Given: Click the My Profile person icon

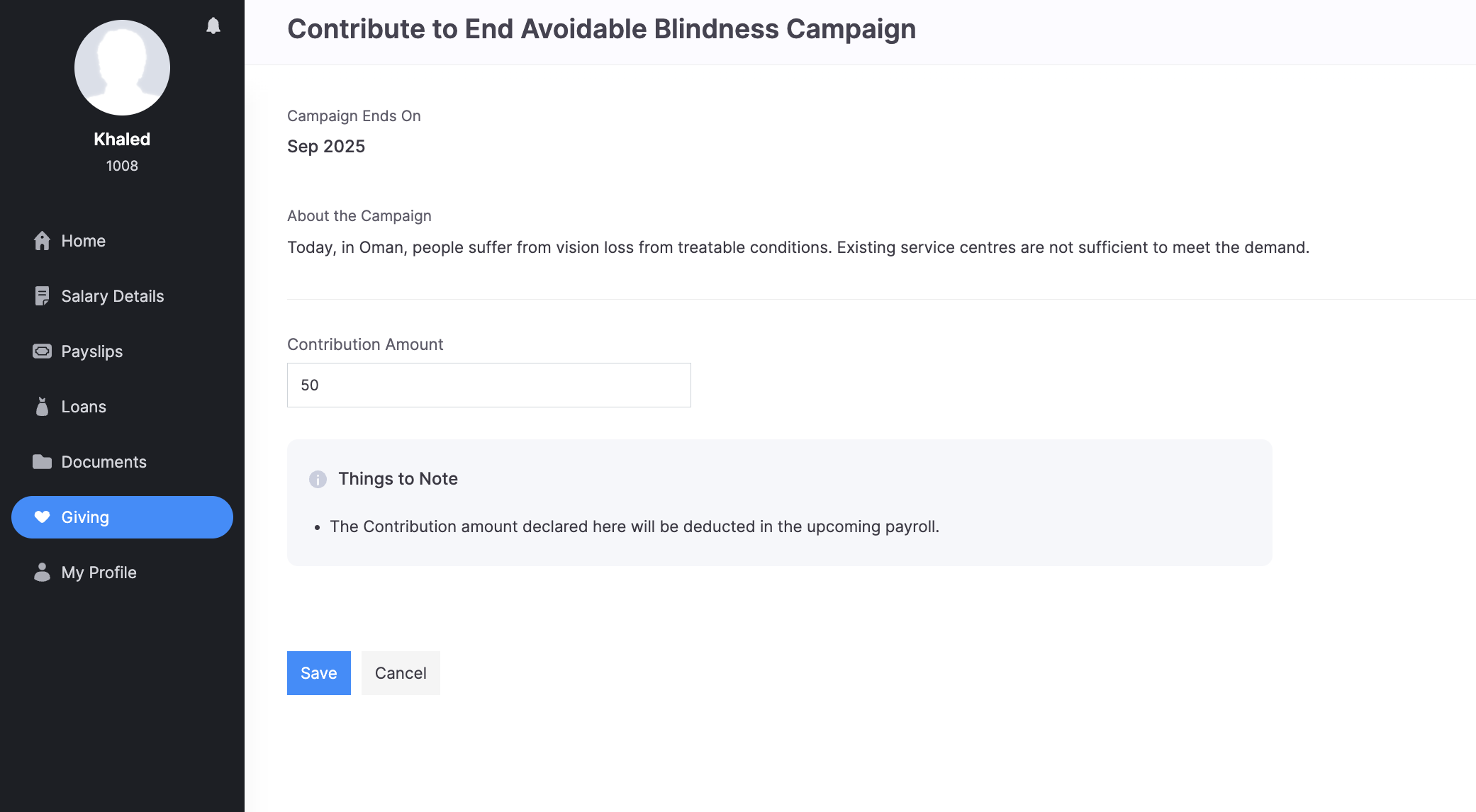Looking at the screenshot, I should tap(43, 573).
